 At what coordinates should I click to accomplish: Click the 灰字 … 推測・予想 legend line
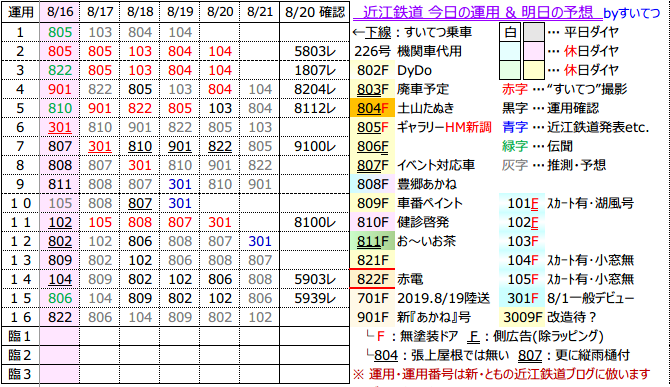coord(554,165)
